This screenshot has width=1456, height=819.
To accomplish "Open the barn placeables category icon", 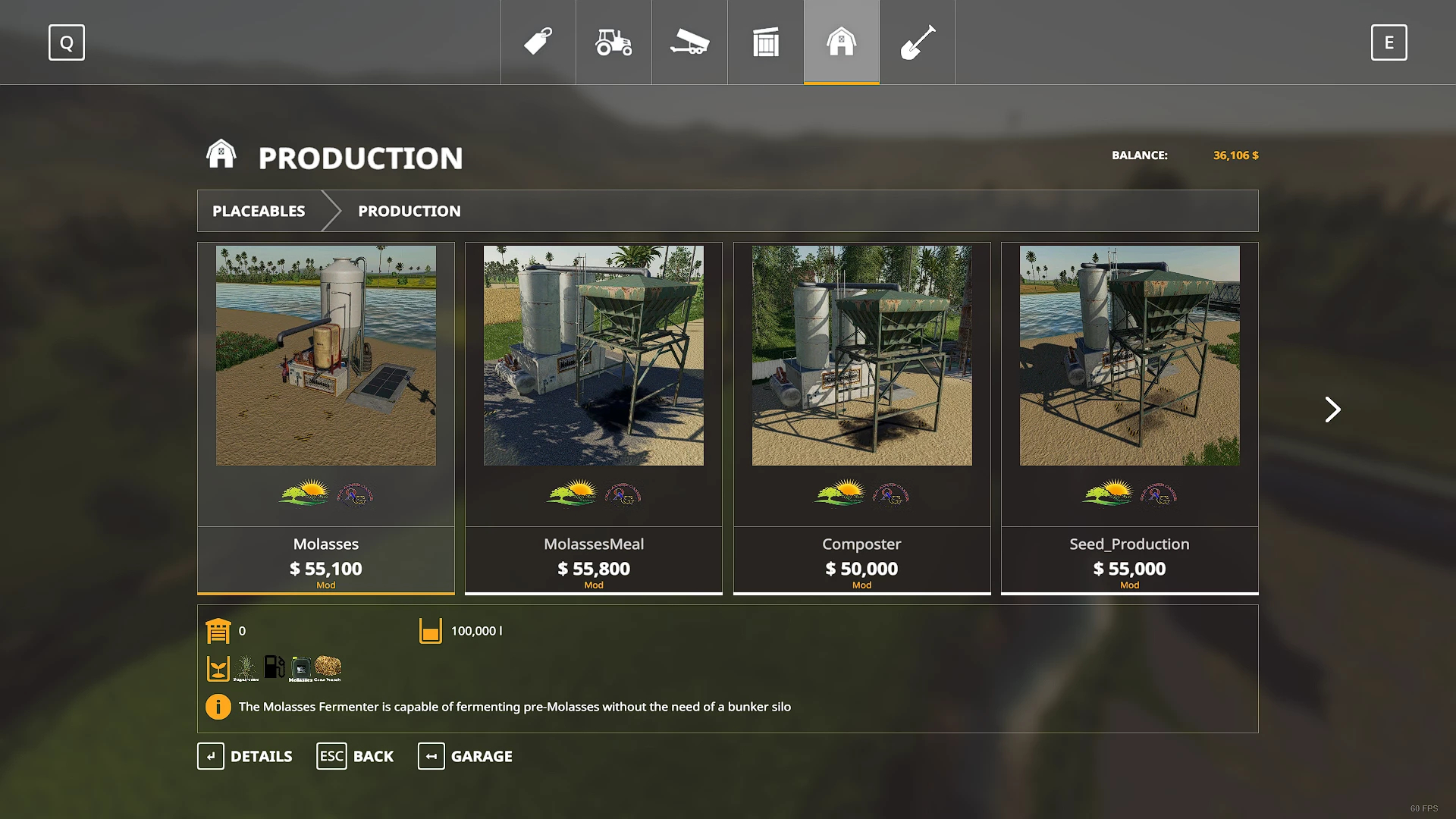I will pos(841,42).
